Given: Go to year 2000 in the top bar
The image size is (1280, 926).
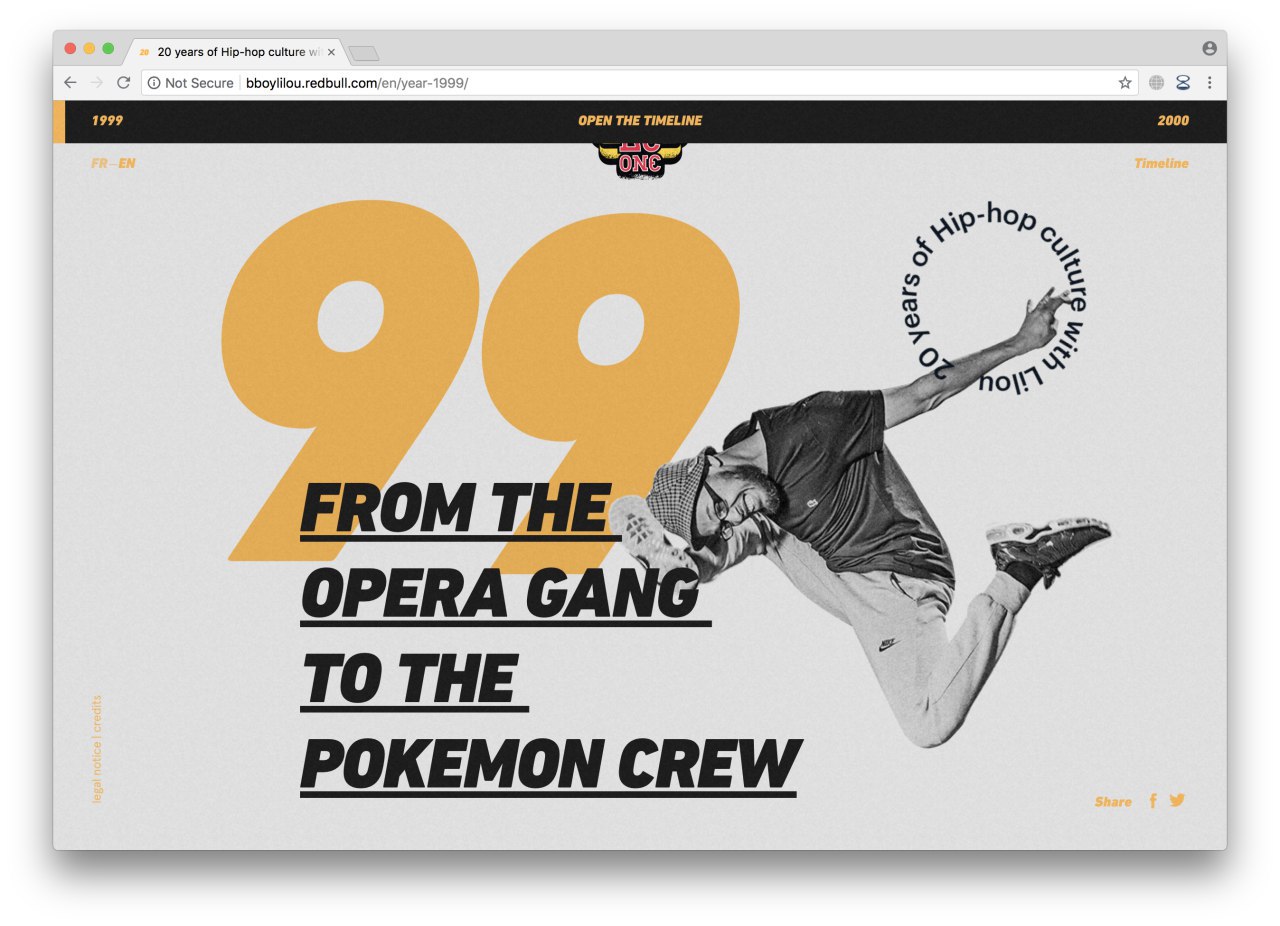Looking at the screenshot, I should pyautogui.click(x=1173, y=121).
